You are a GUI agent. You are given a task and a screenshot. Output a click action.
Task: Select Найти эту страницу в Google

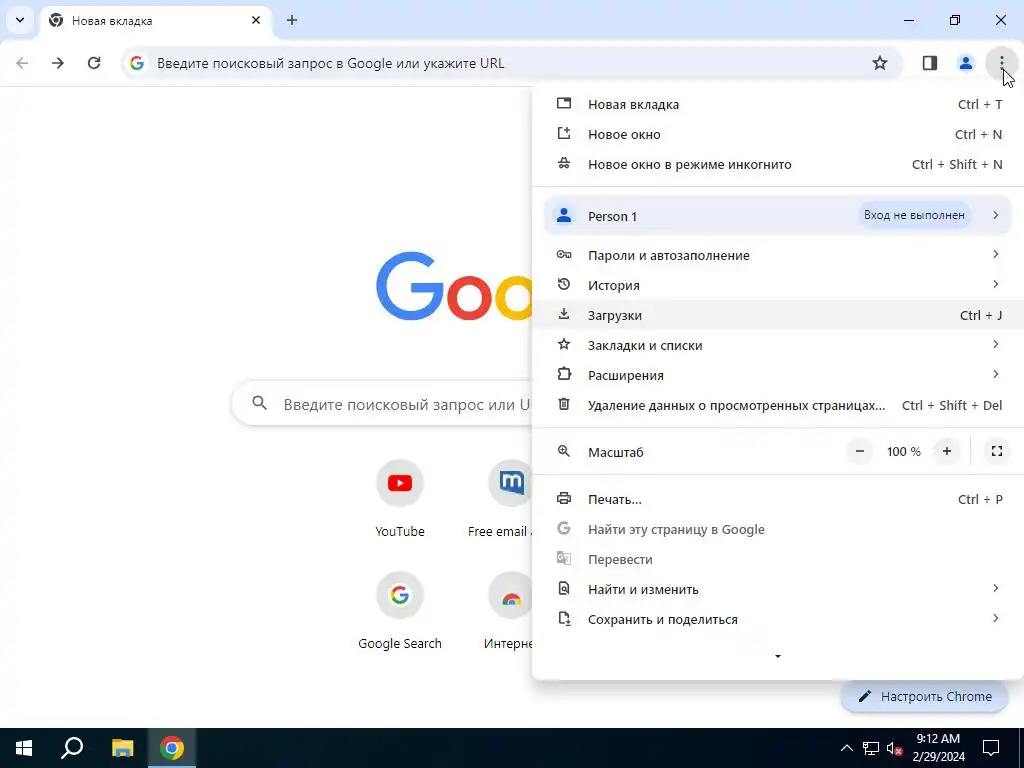[778, 530]
